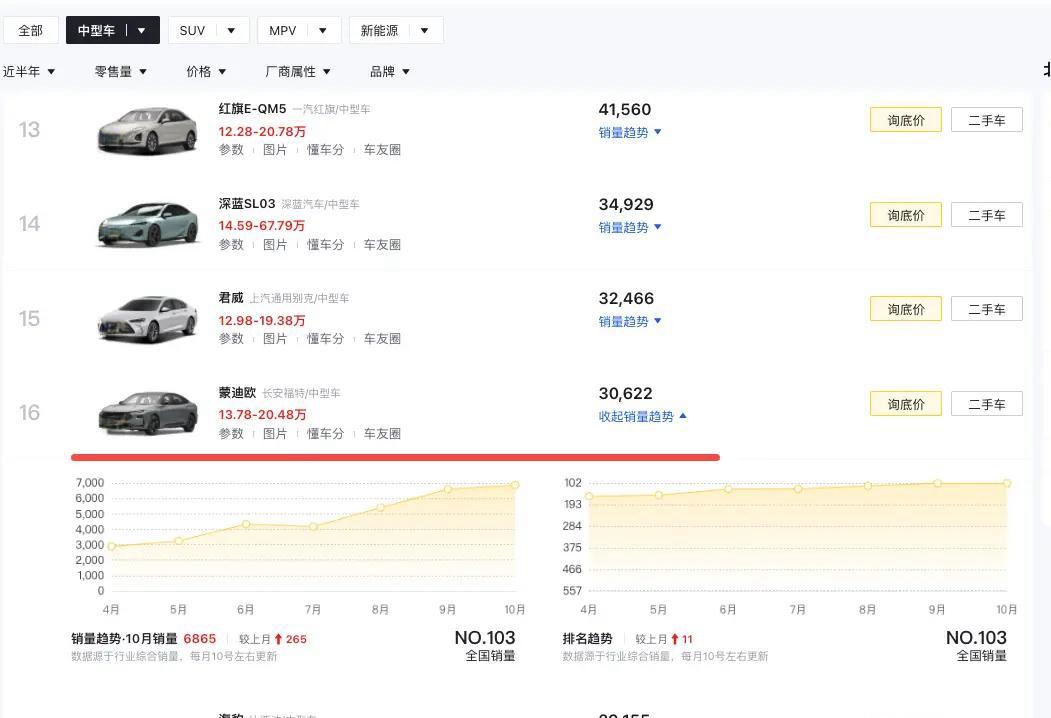
Task: Open the 蒙迪欧 car thumbnail
Action: [147, 412]
